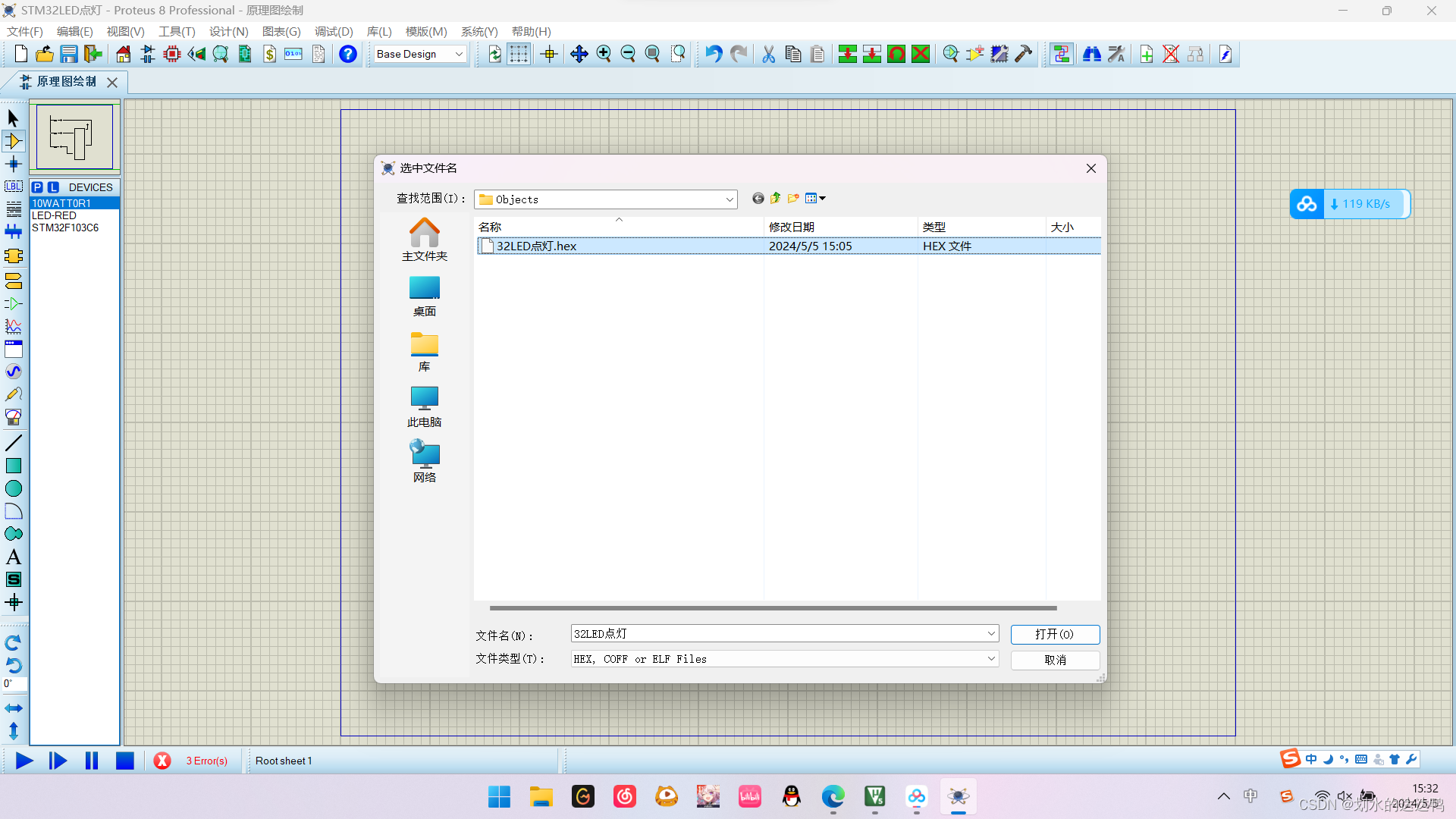Click the Cut scissors icon
Screen dimensions: 1456x819
coord(769,54)
